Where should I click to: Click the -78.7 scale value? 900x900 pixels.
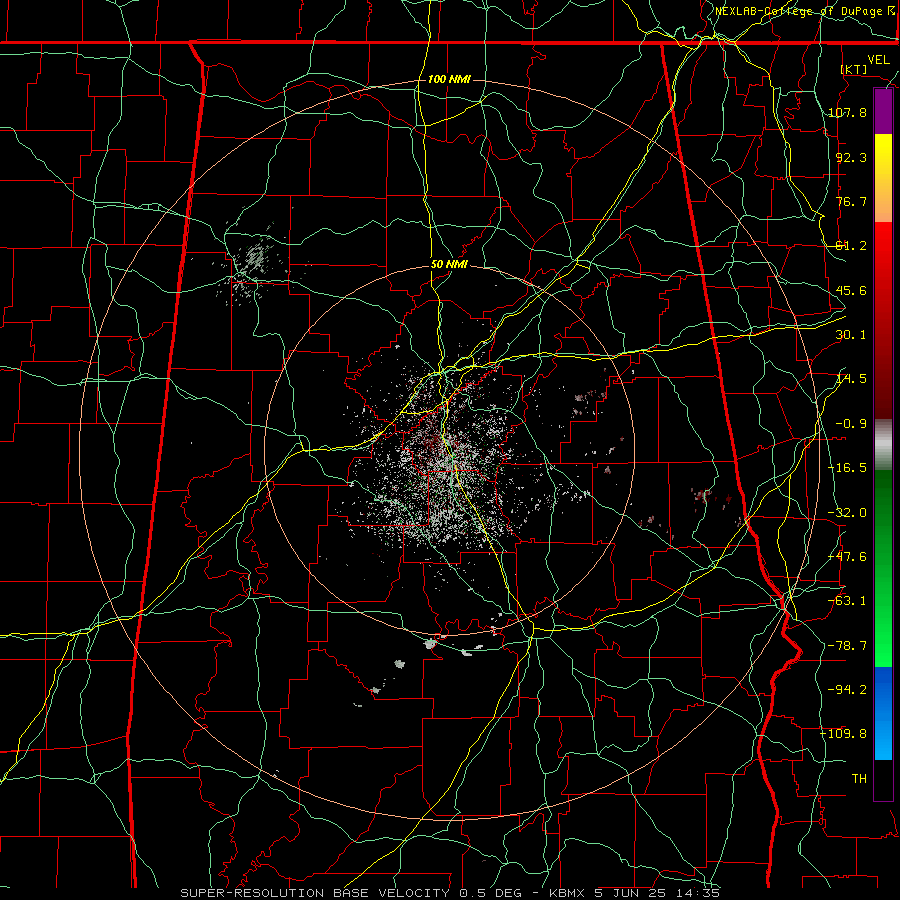click(x=847, y=646)
